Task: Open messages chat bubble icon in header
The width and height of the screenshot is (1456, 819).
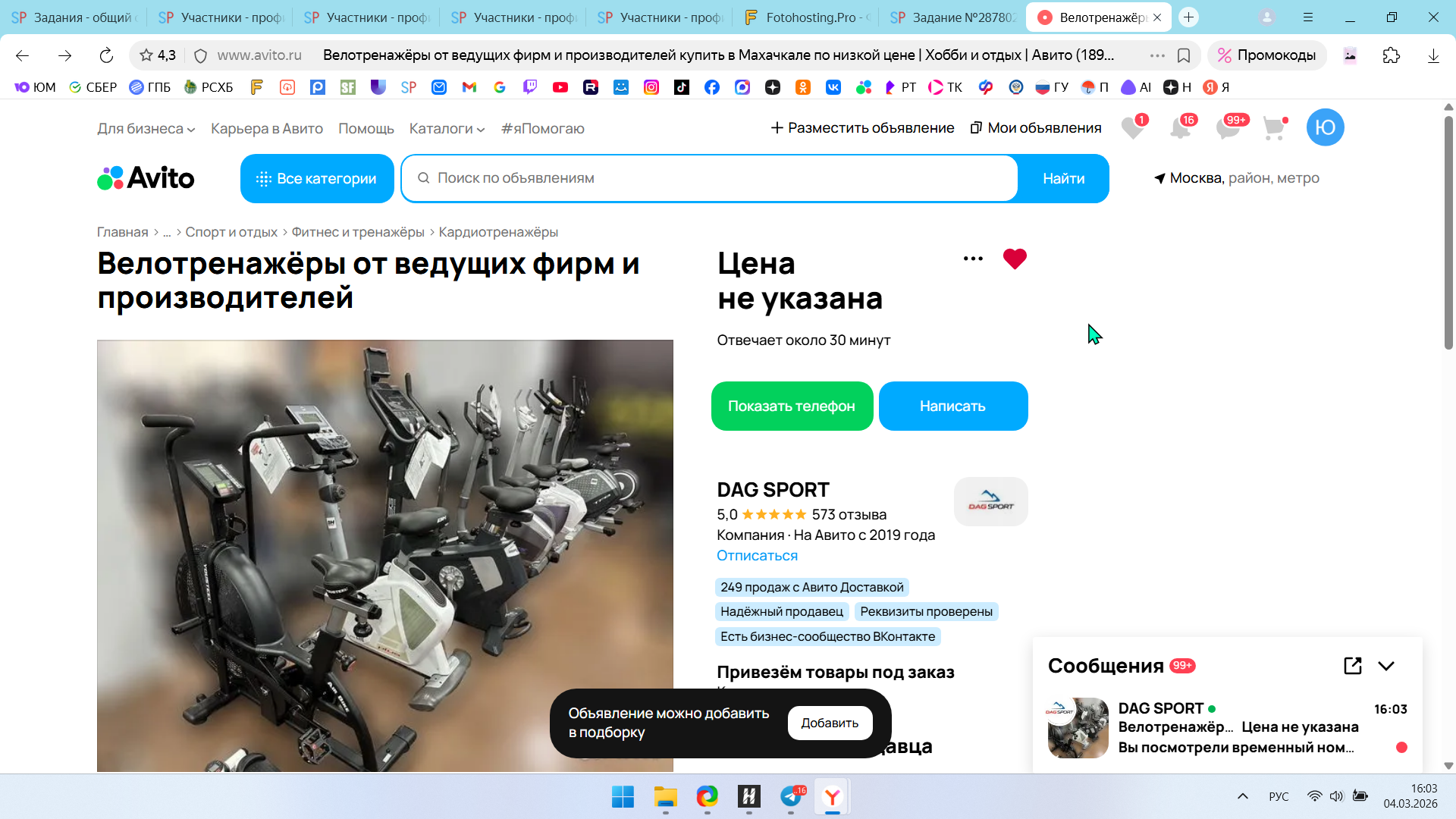Action: pyautogui.click(x=1228, y=127)
